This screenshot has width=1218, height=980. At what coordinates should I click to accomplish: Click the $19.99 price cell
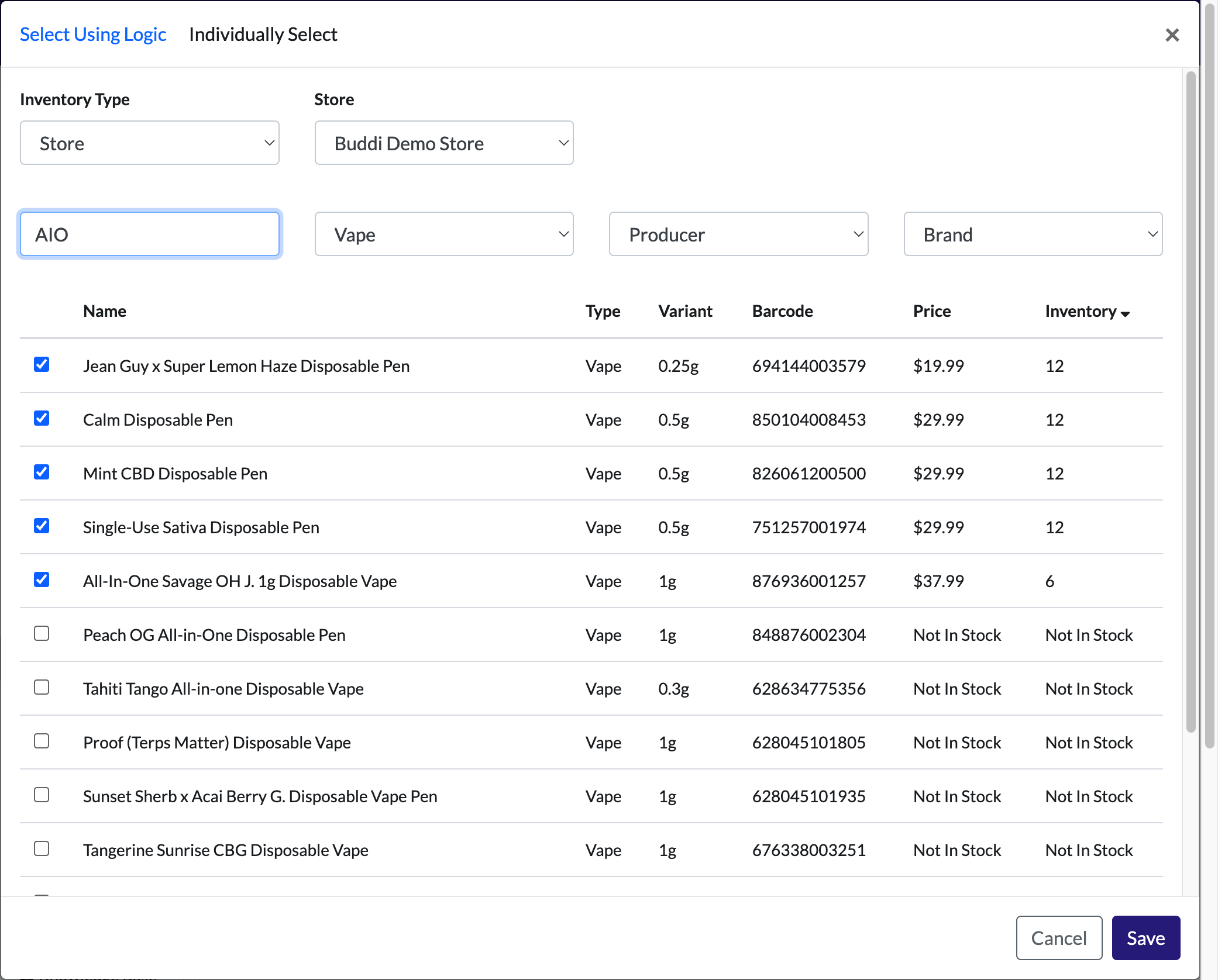pyautogui.click(x=938, y=366)
